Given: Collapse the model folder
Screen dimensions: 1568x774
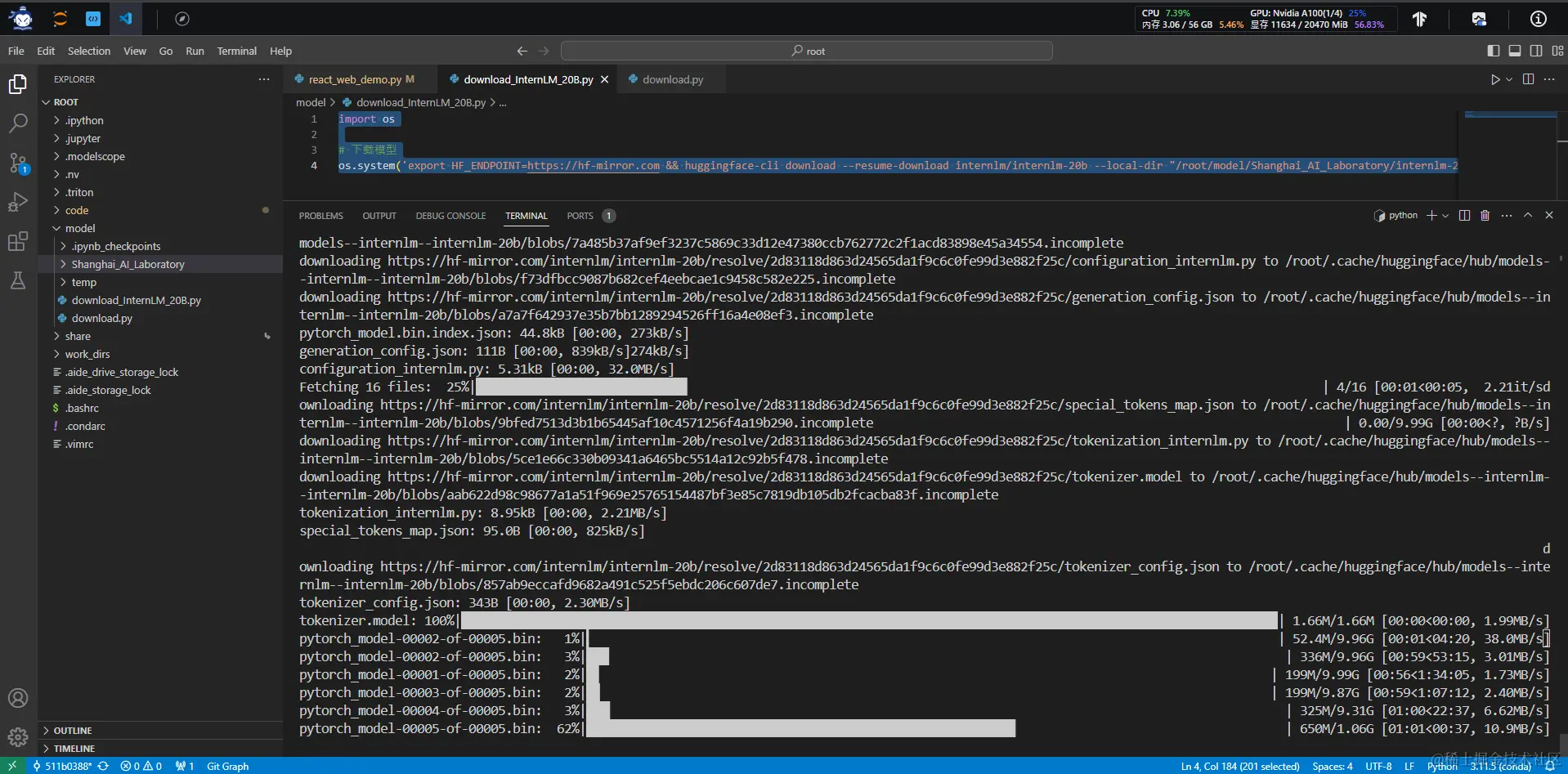Looking at the screenshot, I should (160, 228).
